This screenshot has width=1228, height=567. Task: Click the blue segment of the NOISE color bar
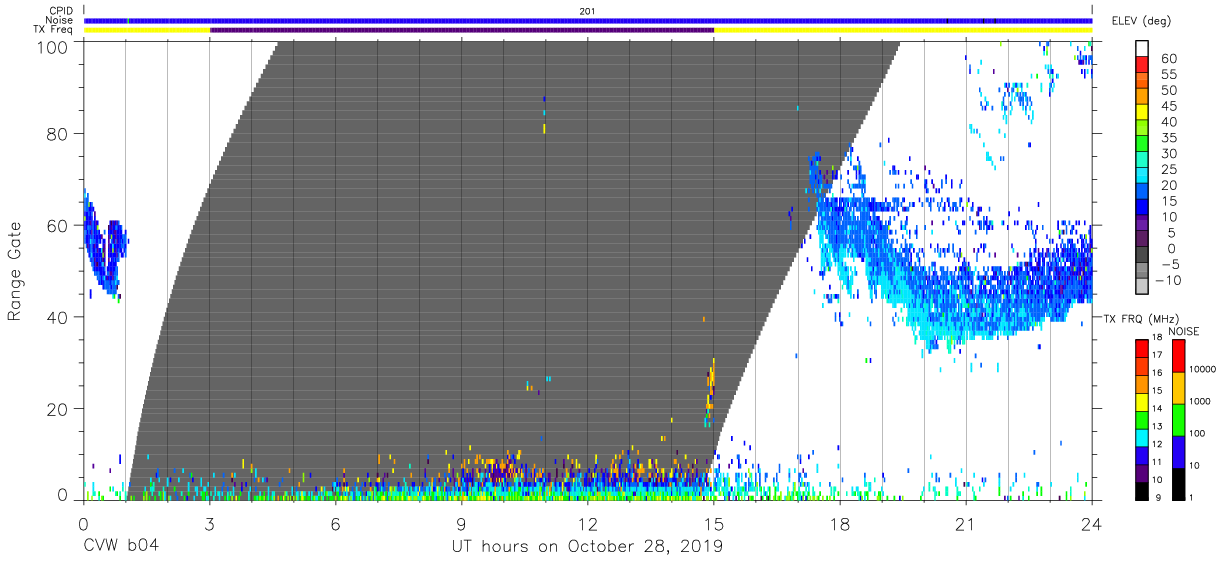[1178, 451]
